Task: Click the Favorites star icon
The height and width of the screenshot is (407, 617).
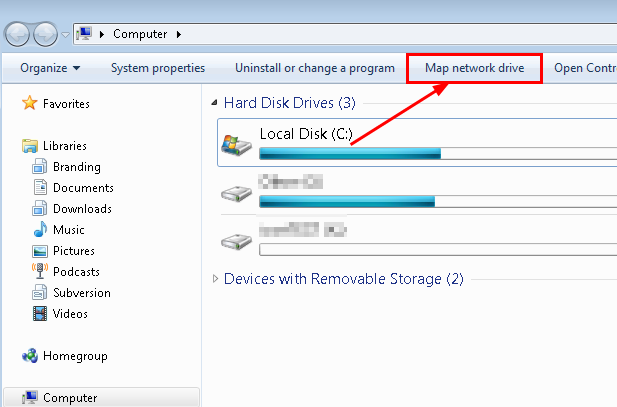Action: (x=29, y=103)
